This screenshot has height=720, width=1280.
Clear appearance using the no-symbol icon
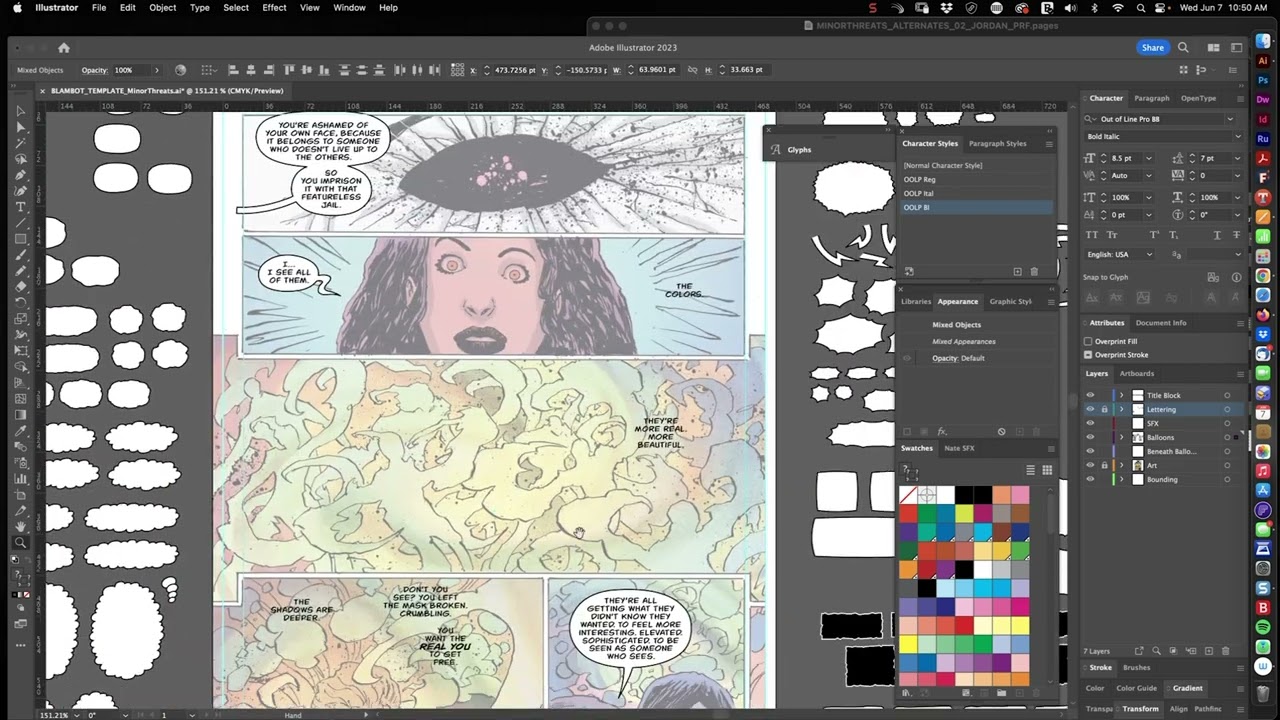coord(1001,432)
